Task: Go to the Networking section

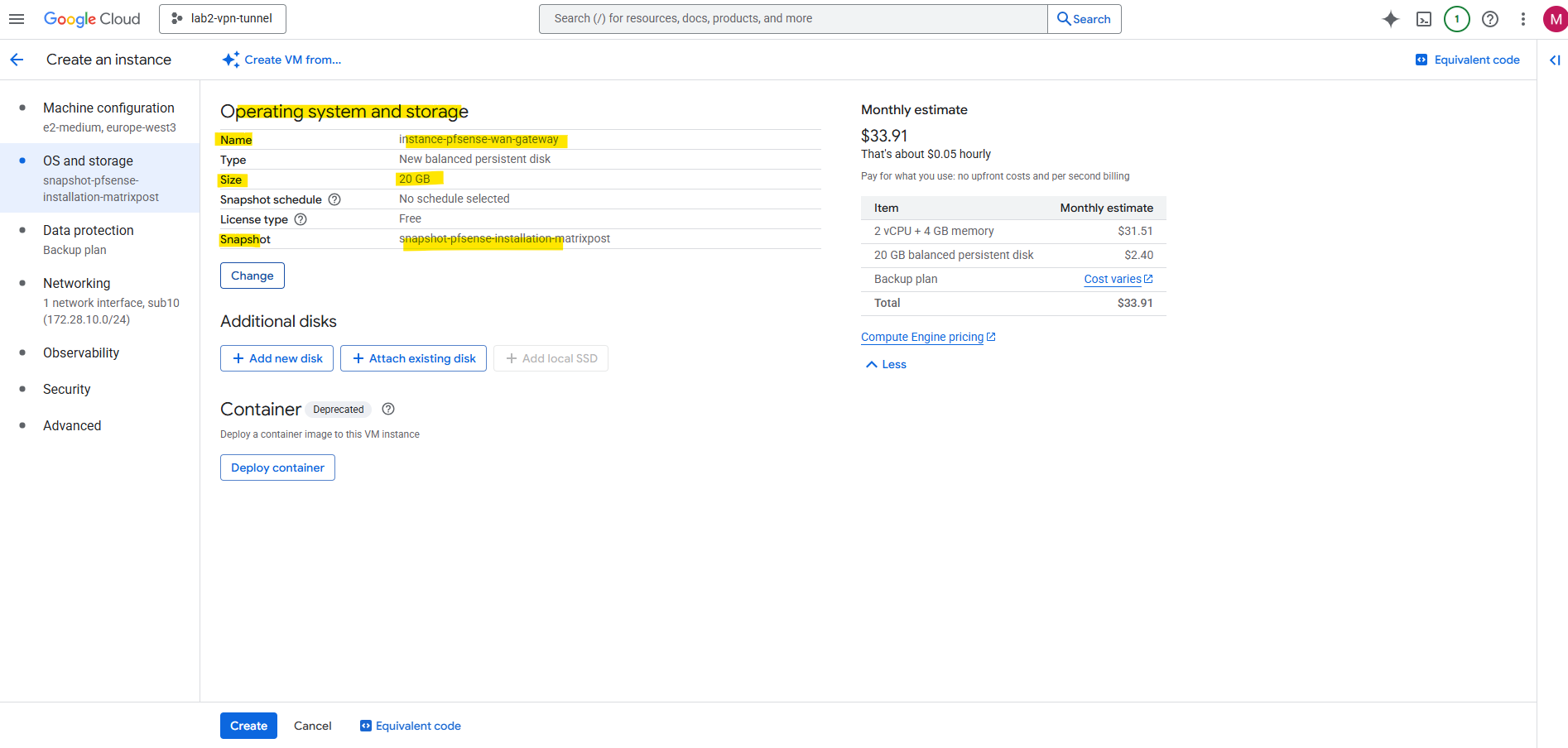Action: click(77, 283)
